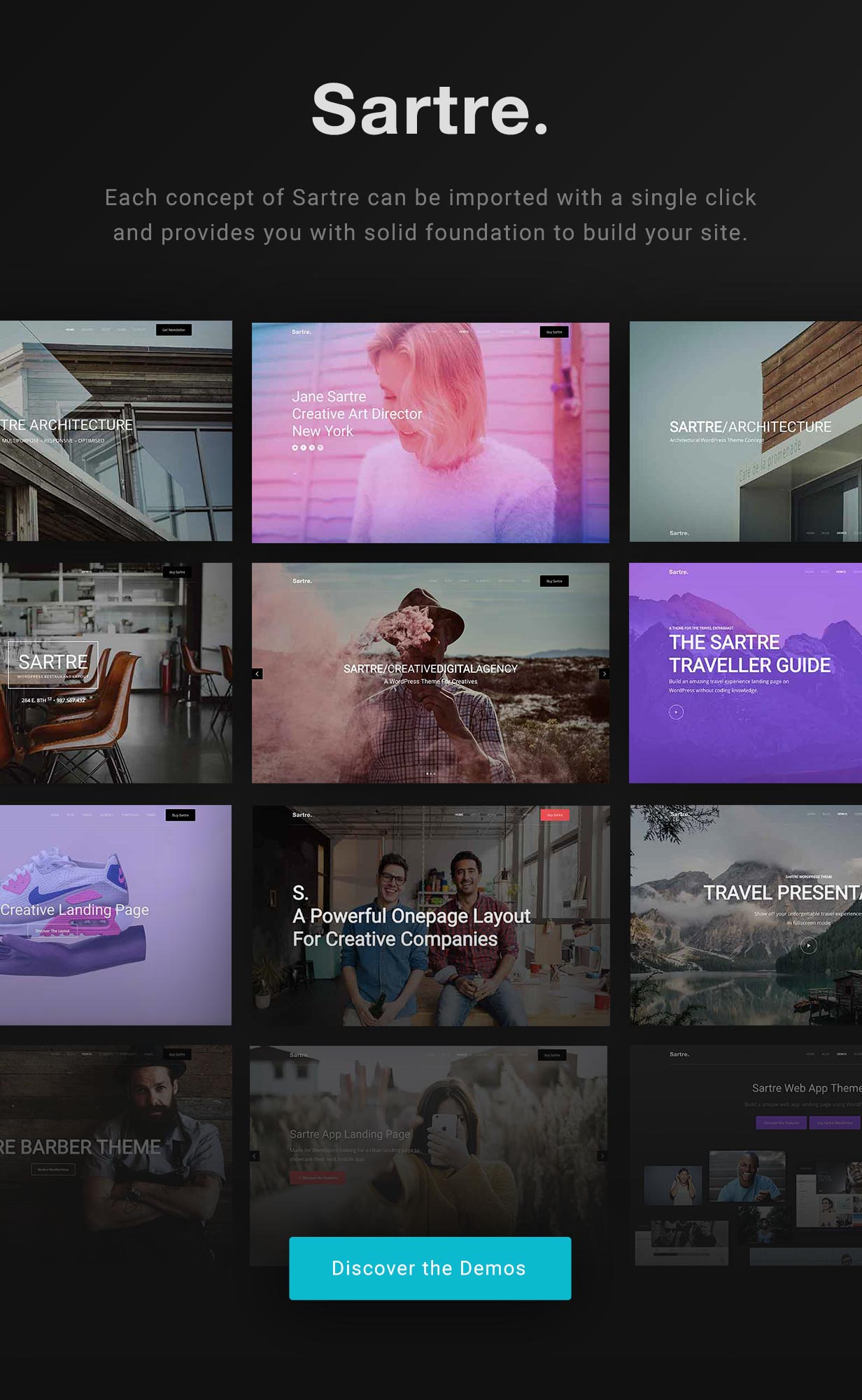
Task: Click the Buy Sartre button in Creative Digital Agency demo
Action: point(554,581)
